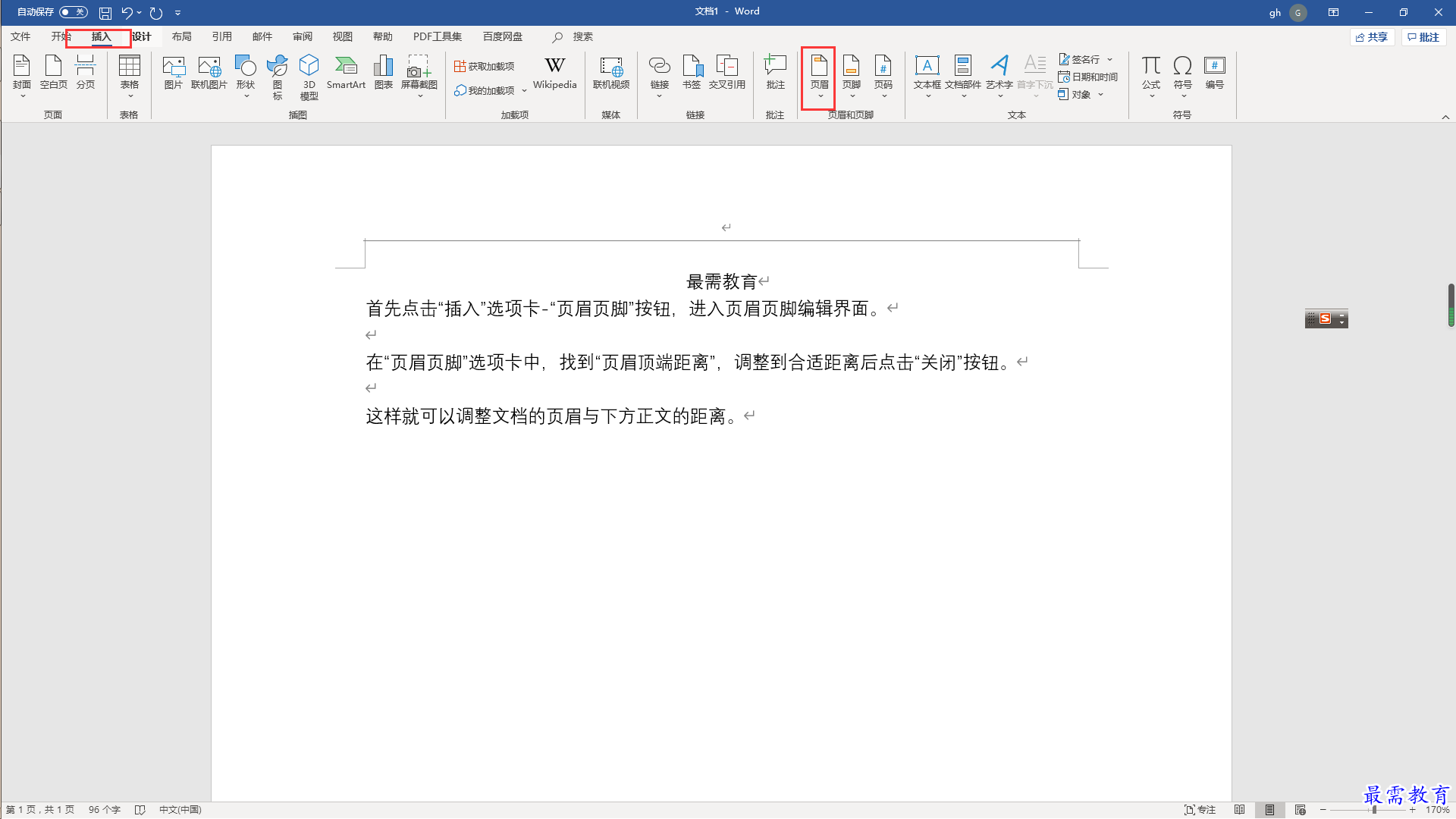Insert date and time (日期和时间)
Image resolution: width=1456 pixels, height=819 pixels.
[1088, 77]
